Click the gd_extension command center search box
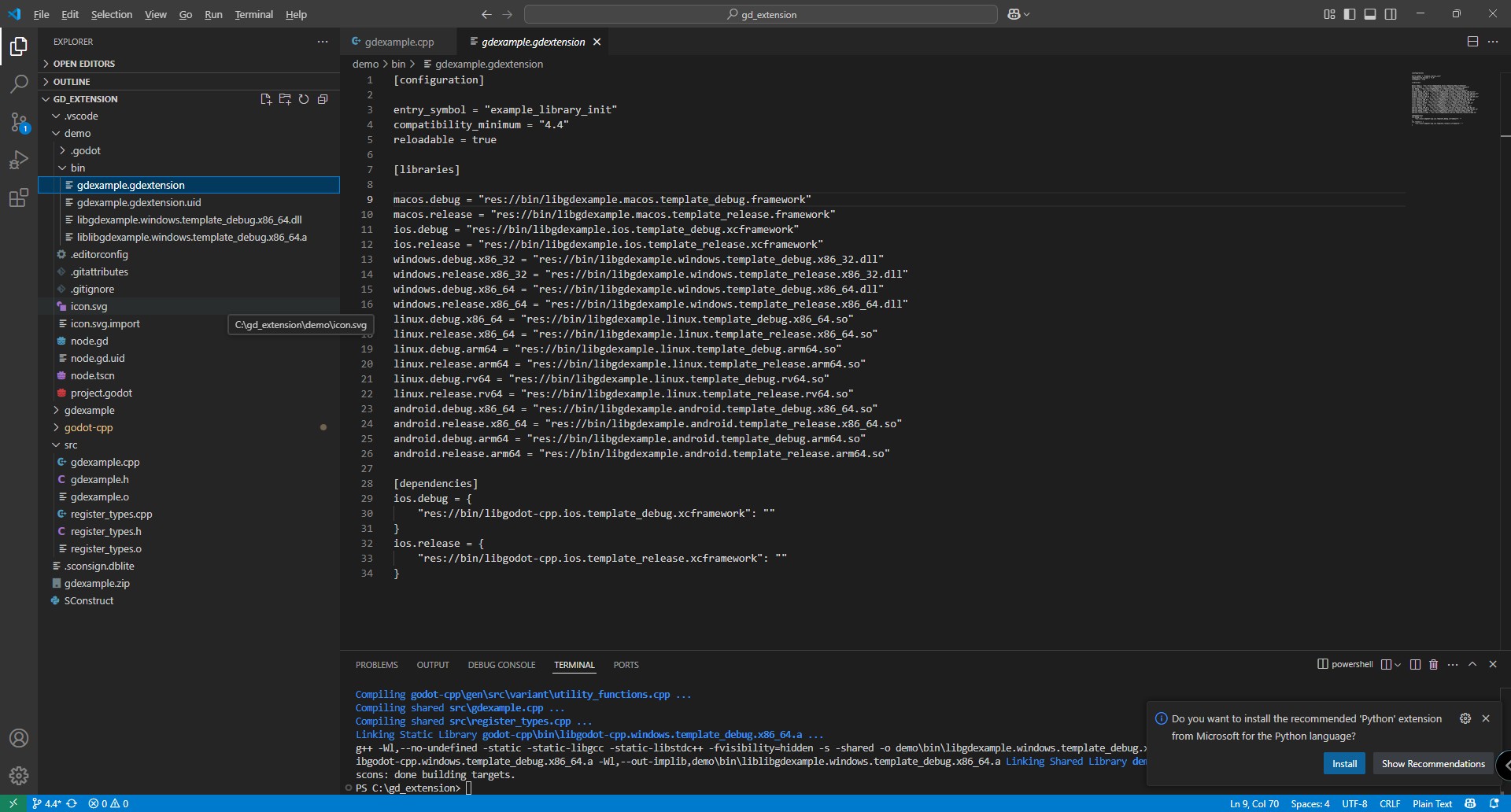1511x812 pixels. click(760, 14)
